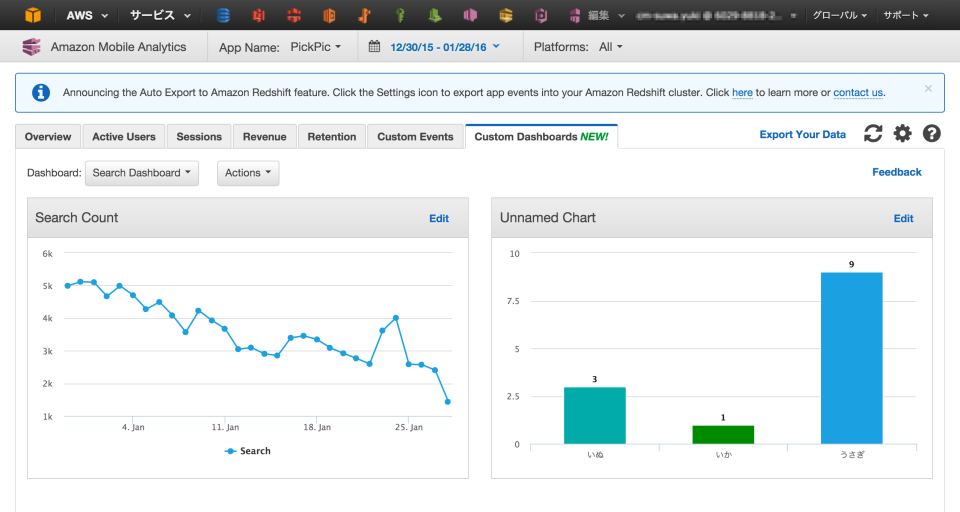960x512 pixels.
Task: Click the orange AWS cube logo
Action: [32, 15]
